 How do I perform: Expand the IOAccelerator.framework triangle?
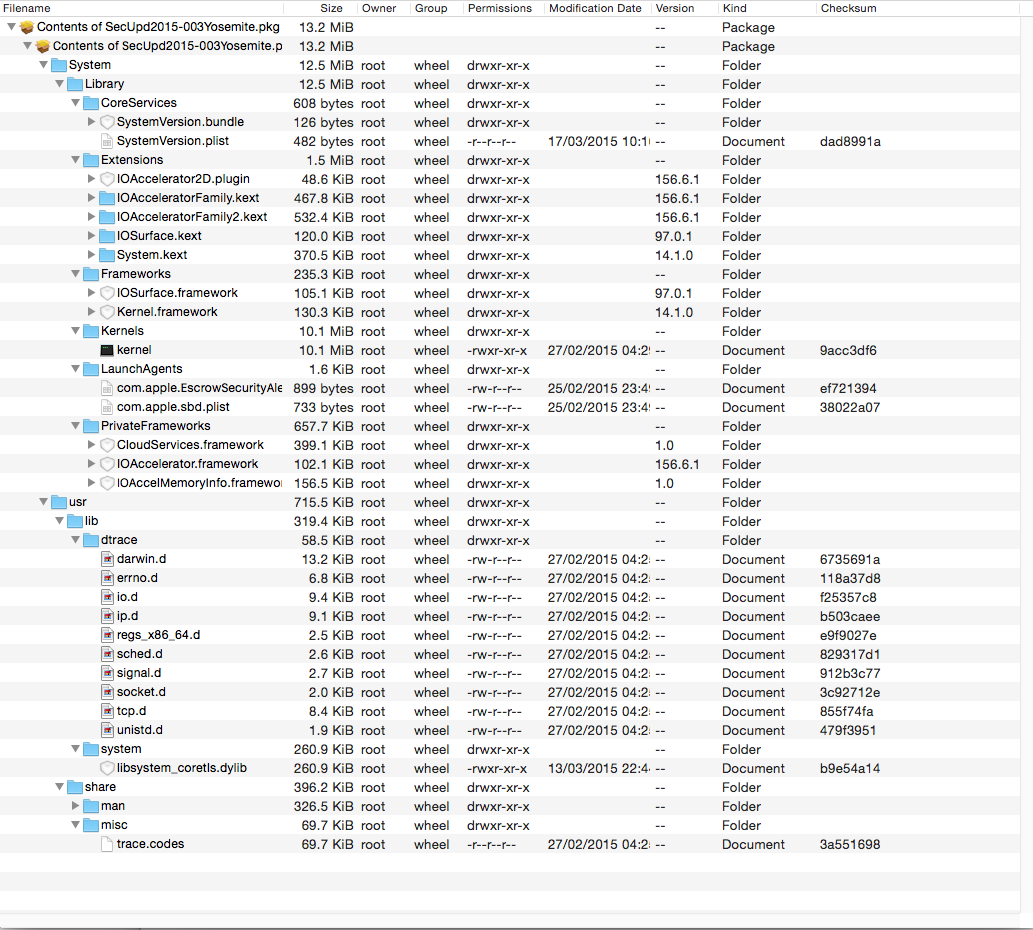point(92,464)
